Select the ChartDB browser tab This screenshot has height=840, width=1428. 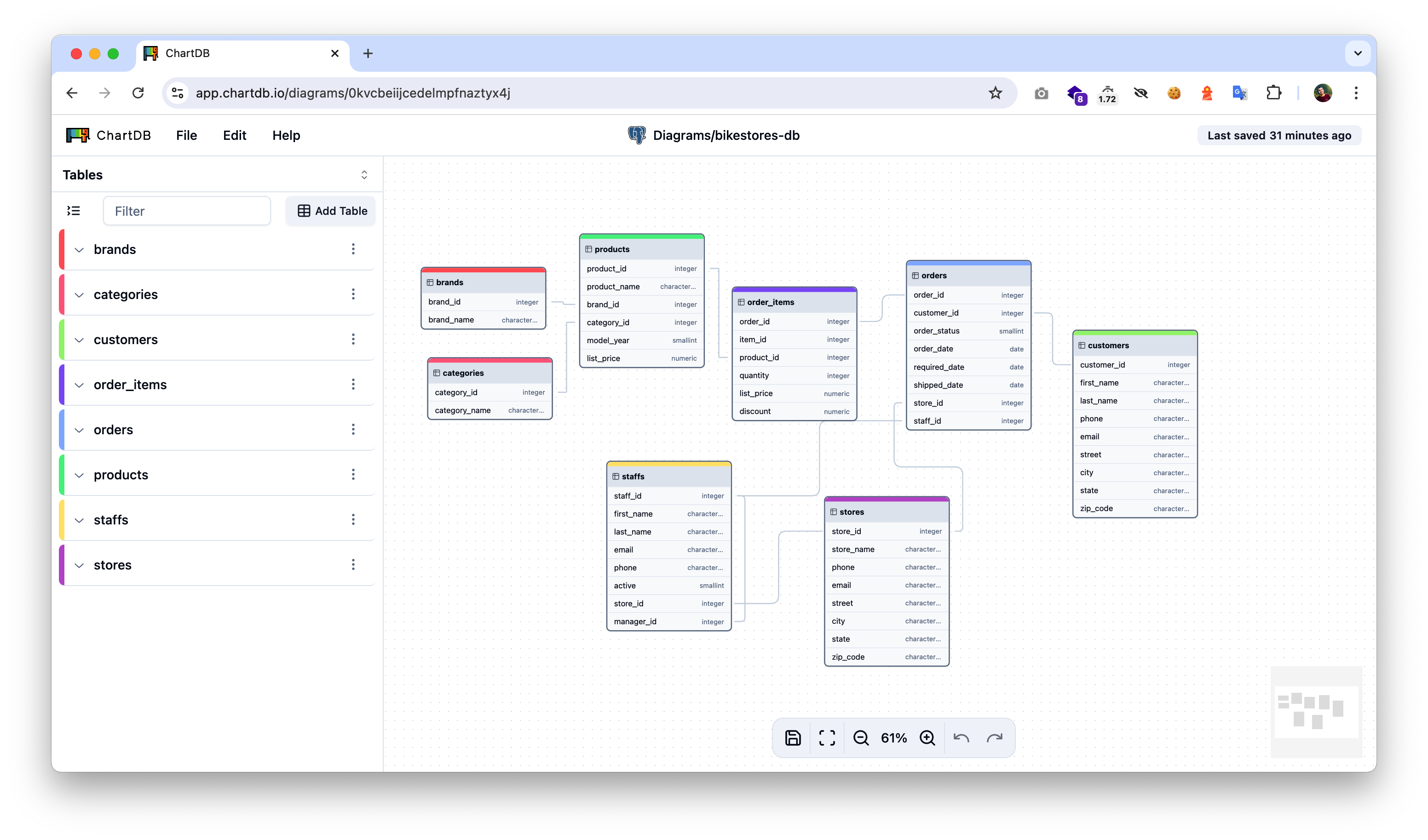[242, 53]
